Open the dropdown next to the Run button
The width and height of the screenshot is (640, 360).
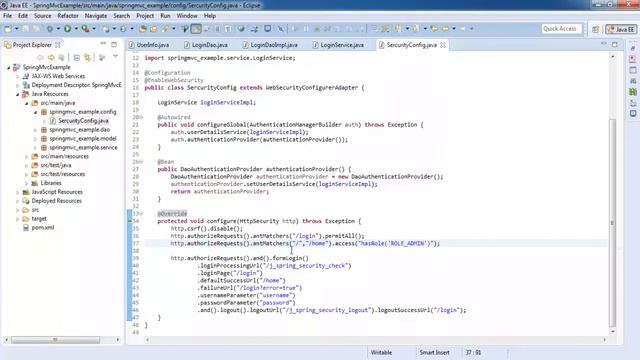[76, 29]
